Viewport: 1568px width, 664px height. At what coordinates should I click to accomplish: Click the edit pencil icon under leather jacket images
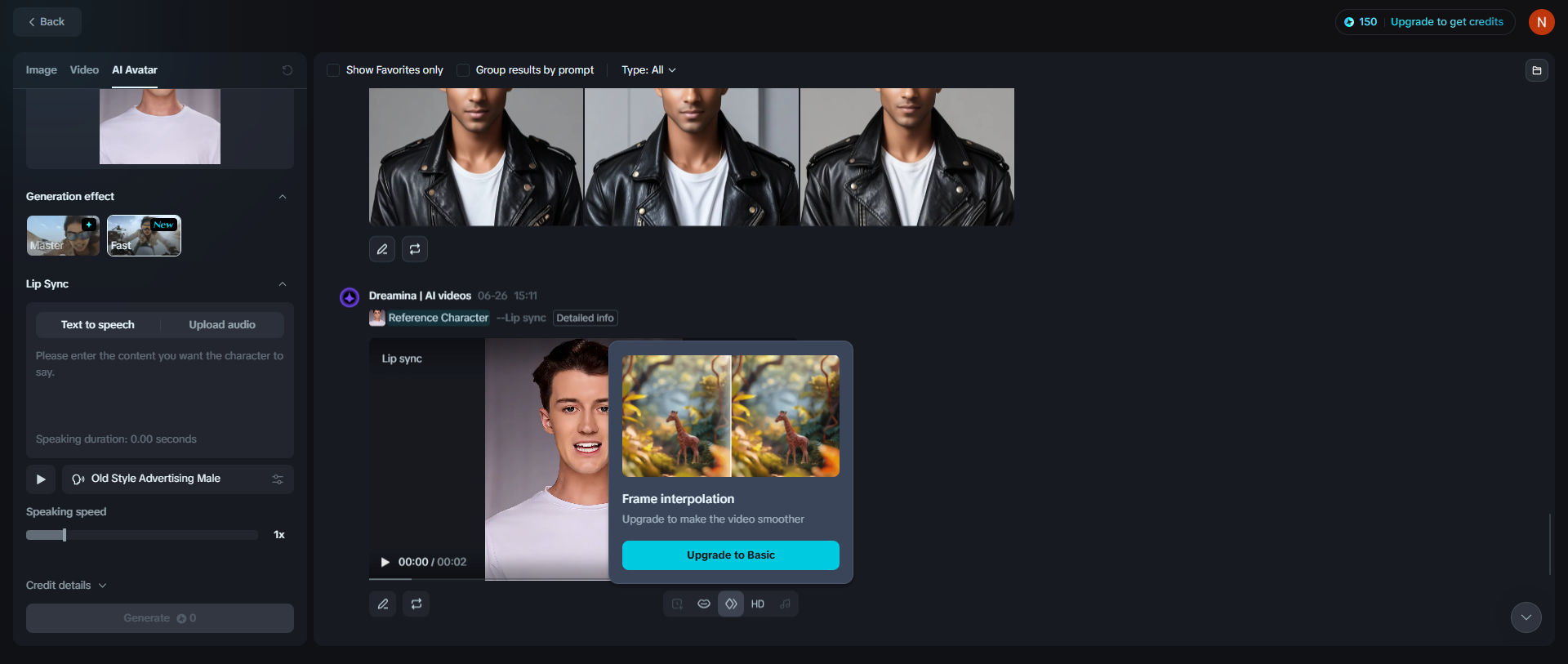coord(382,249)
